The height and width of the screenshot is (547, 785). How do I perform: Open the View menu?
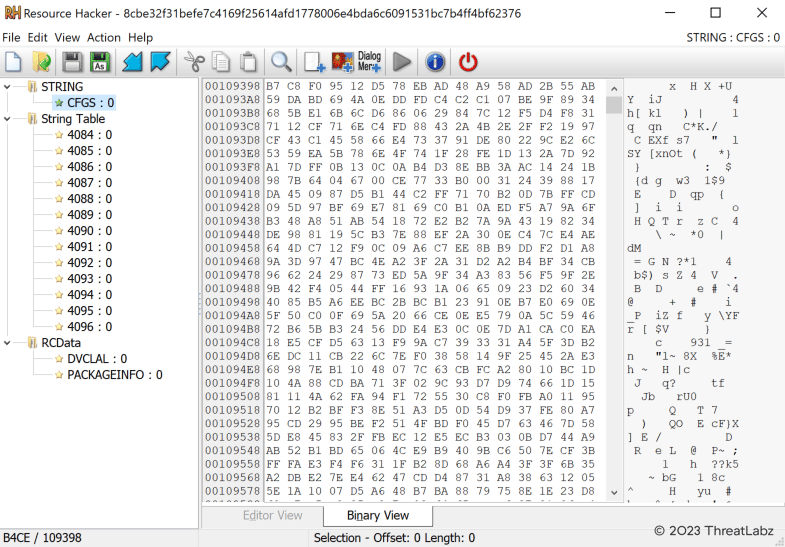67,37
